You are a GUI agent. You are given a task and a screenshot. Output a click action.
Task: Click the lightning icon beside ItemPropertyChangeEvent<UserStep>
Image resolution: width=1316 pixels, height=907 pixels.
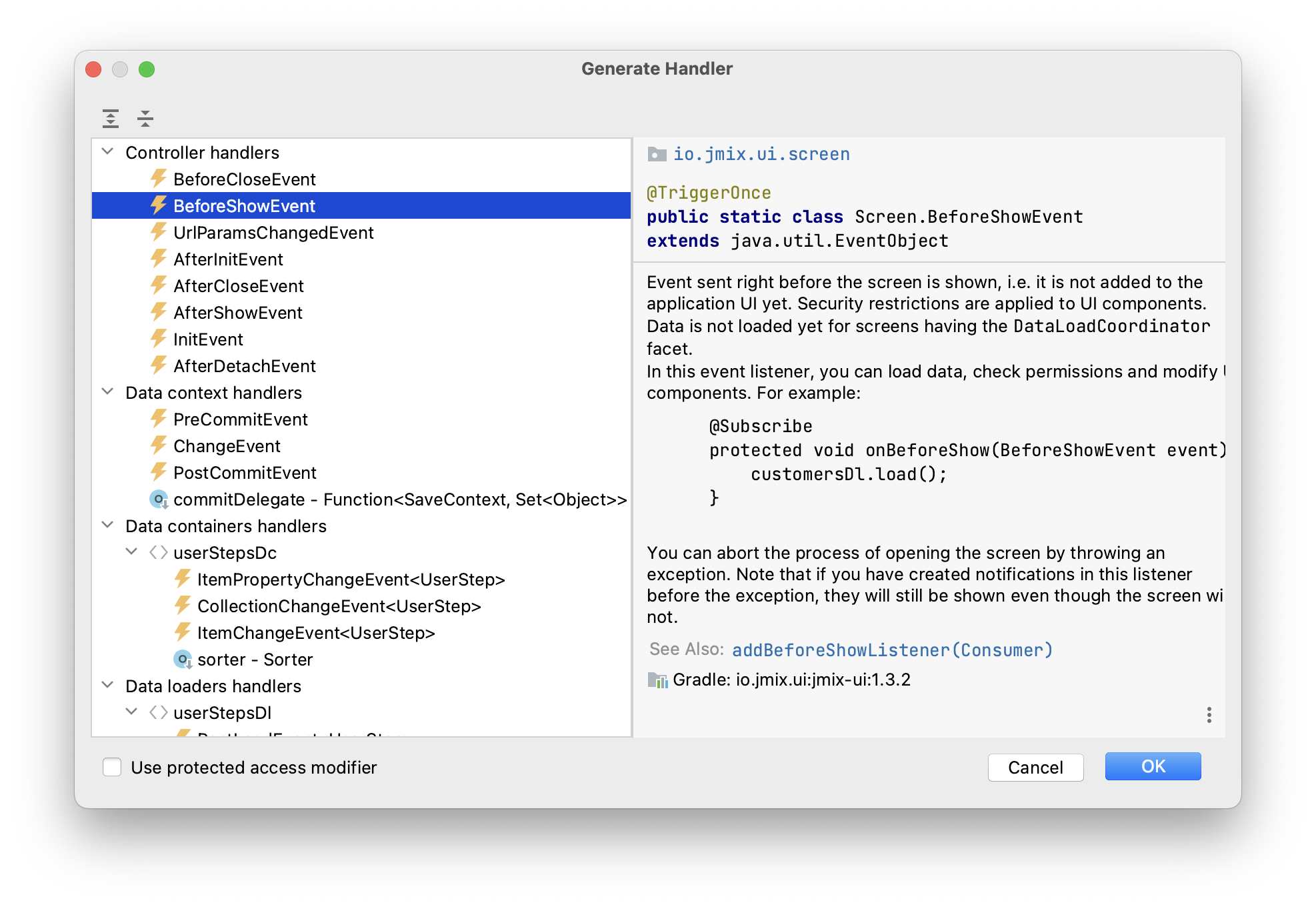[182, 579]
